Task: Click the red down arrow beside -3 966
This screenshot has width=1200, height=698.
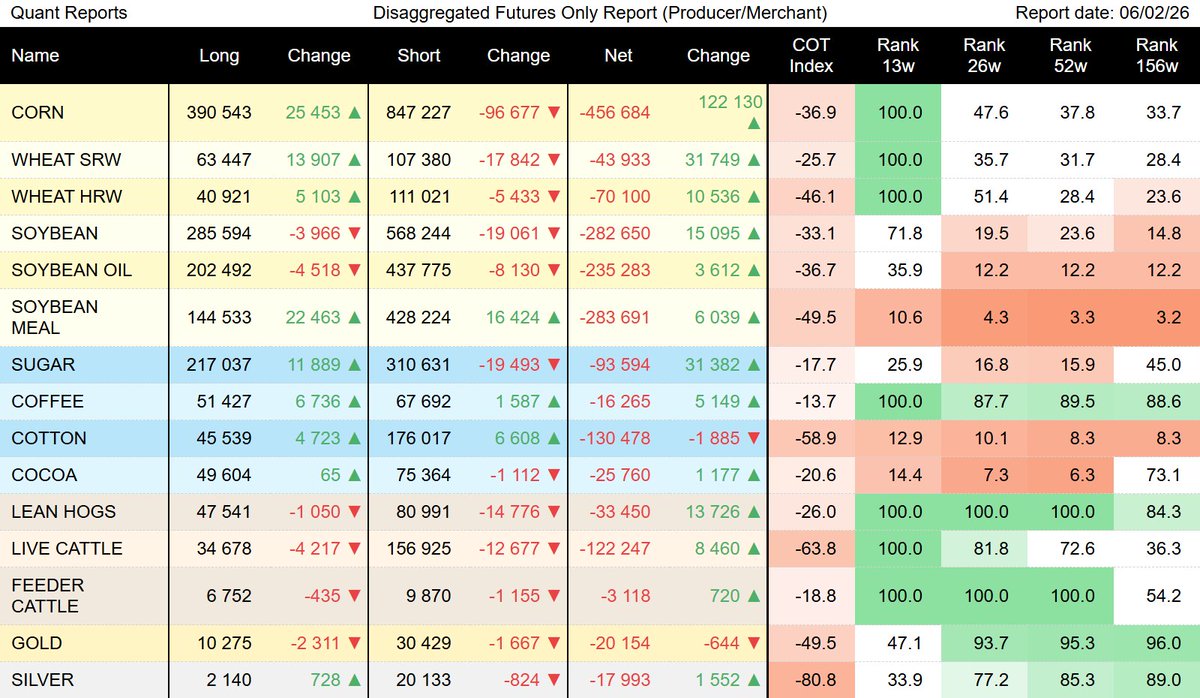Action: coord(353,233)
